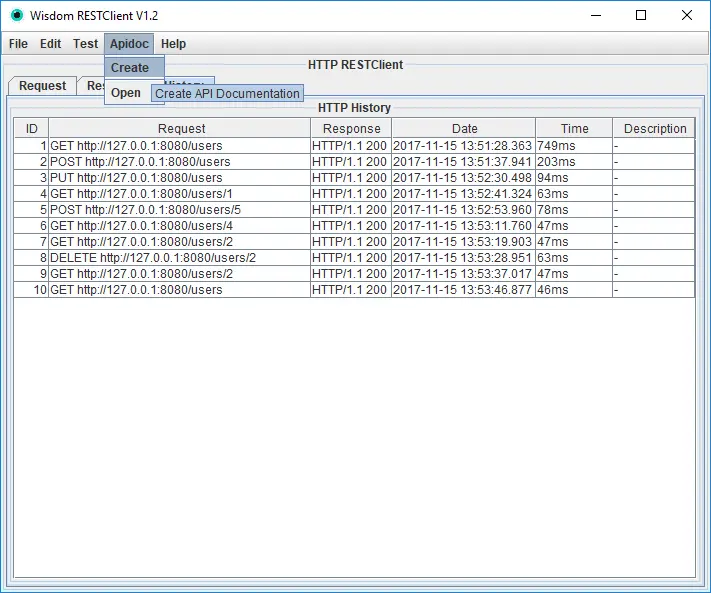The height and width of the screenshot is (593, 711).
Task: Sort by the ID column header
Action: click(31, 129)
